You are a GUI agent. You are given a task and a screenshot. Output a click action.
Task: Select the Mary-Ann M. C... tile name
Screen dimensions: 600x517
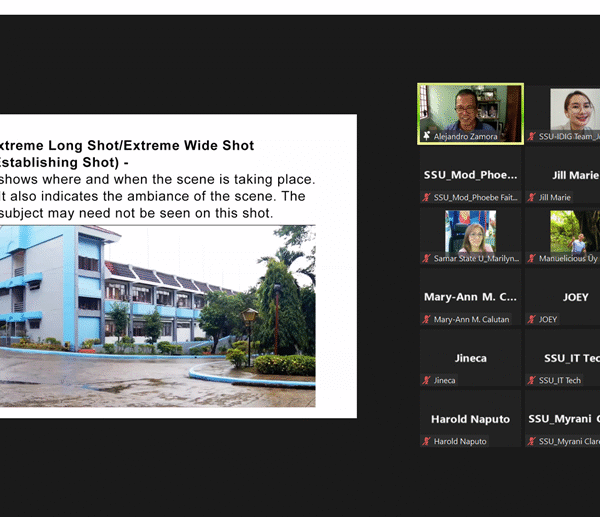pos(470,297)
